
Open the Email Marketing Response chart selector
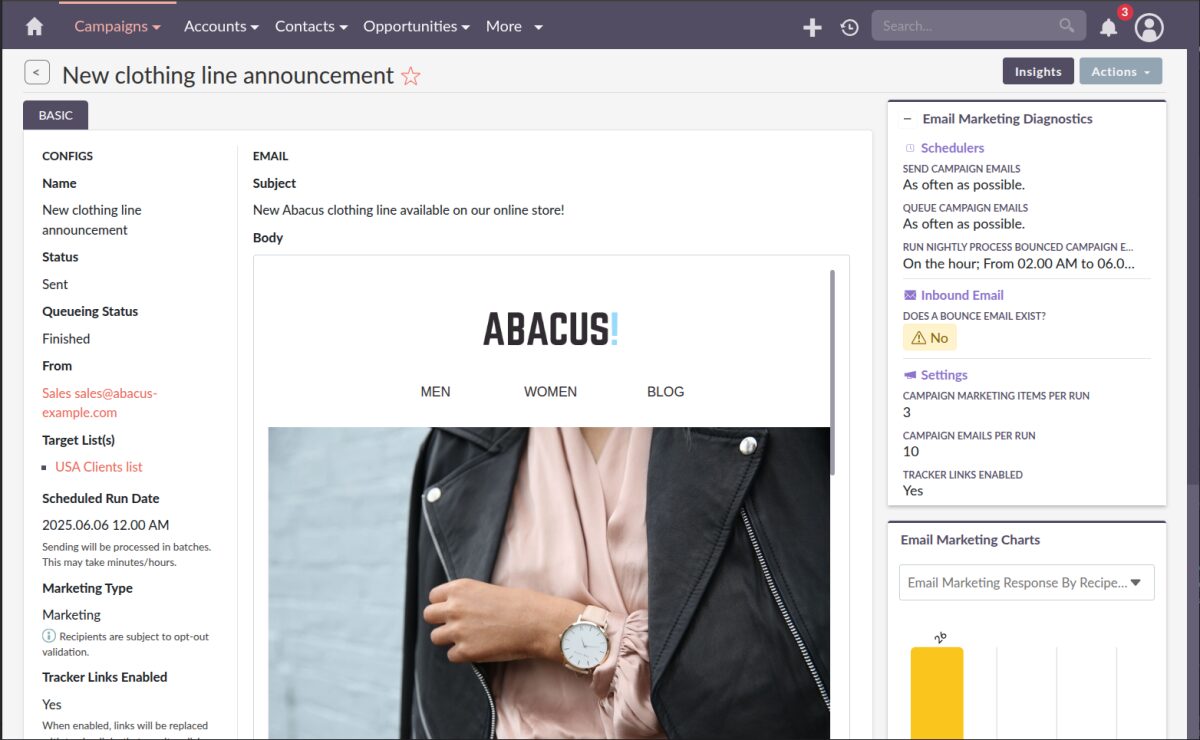pyautogui.click(x=1026, y=583)
